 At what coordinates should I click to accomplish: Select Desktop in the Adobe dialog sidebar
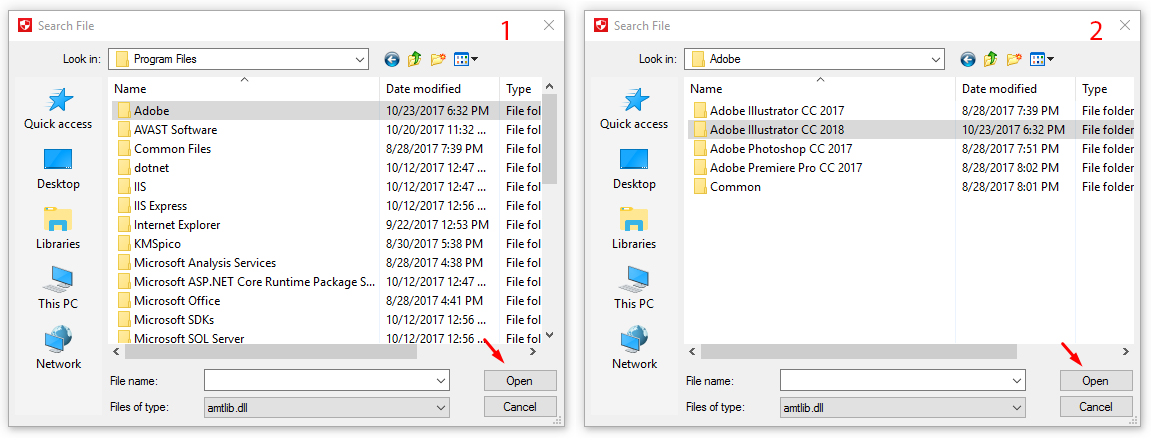[634, 169]
